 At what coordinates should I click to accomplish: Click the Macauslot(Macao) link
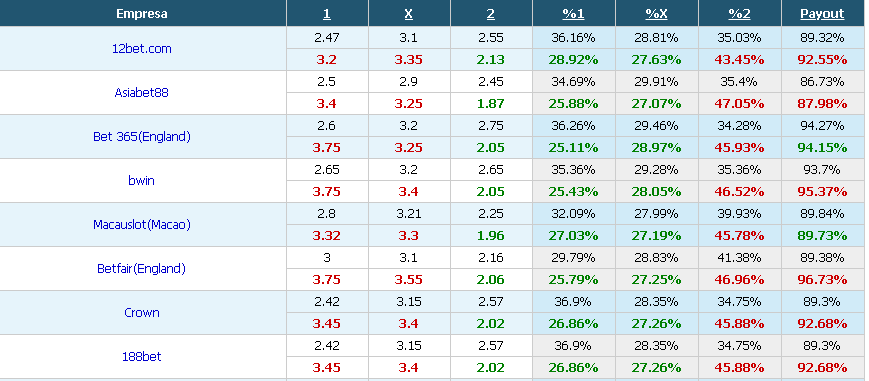[141, 225]
